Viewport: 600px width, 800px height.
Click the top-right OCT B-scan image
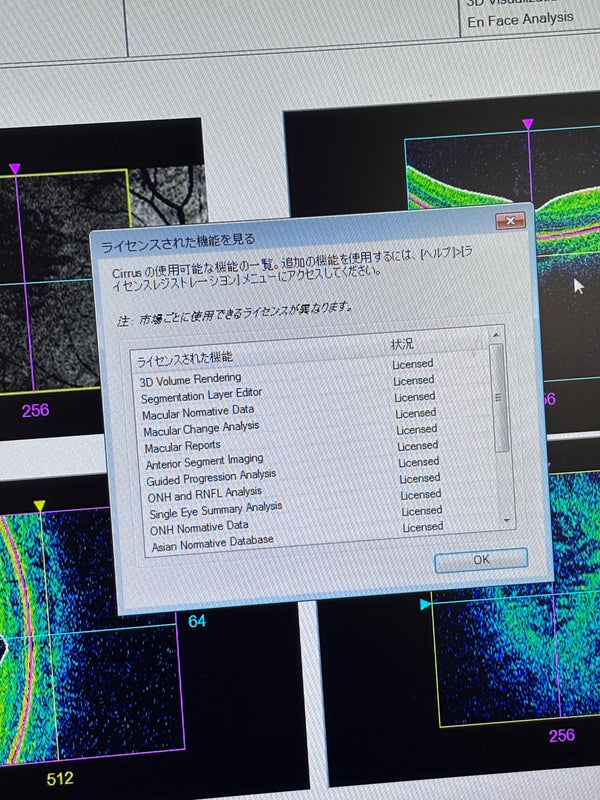point(503,168)
